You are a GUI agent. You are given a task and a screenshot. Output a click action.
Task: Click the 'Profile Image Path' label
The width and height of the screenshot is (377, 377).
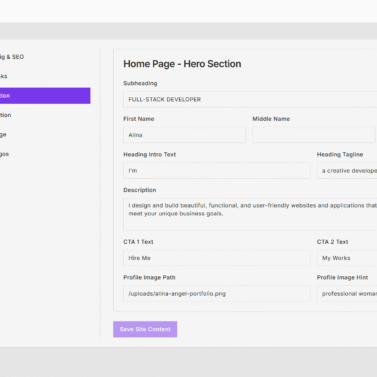149,278
